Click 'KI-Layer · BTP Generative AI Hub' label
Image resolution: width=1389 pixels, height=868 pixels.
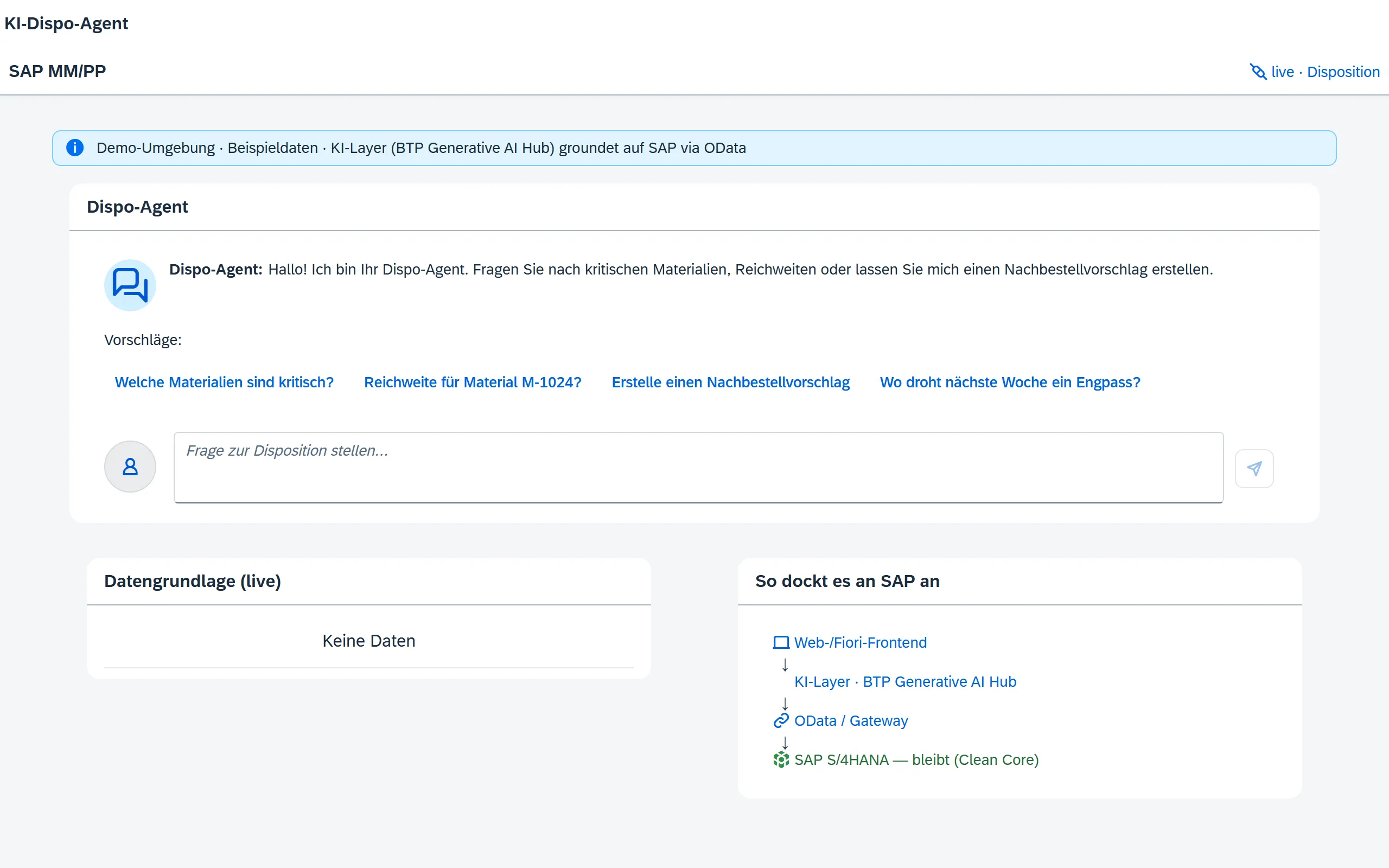coord(905,681)
